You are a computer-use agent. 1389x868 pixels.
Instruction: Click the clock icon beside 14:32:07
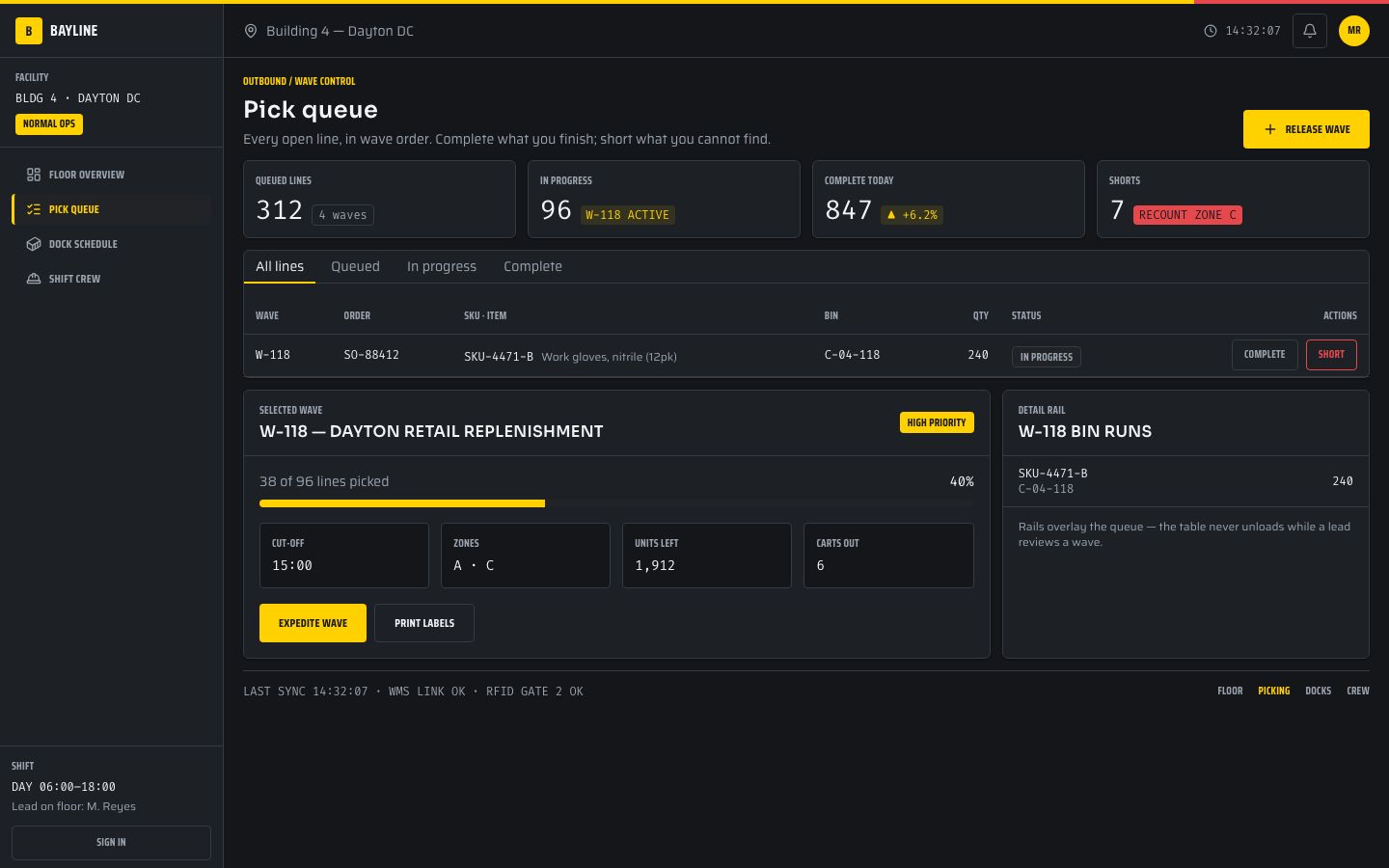[1211, 31]
